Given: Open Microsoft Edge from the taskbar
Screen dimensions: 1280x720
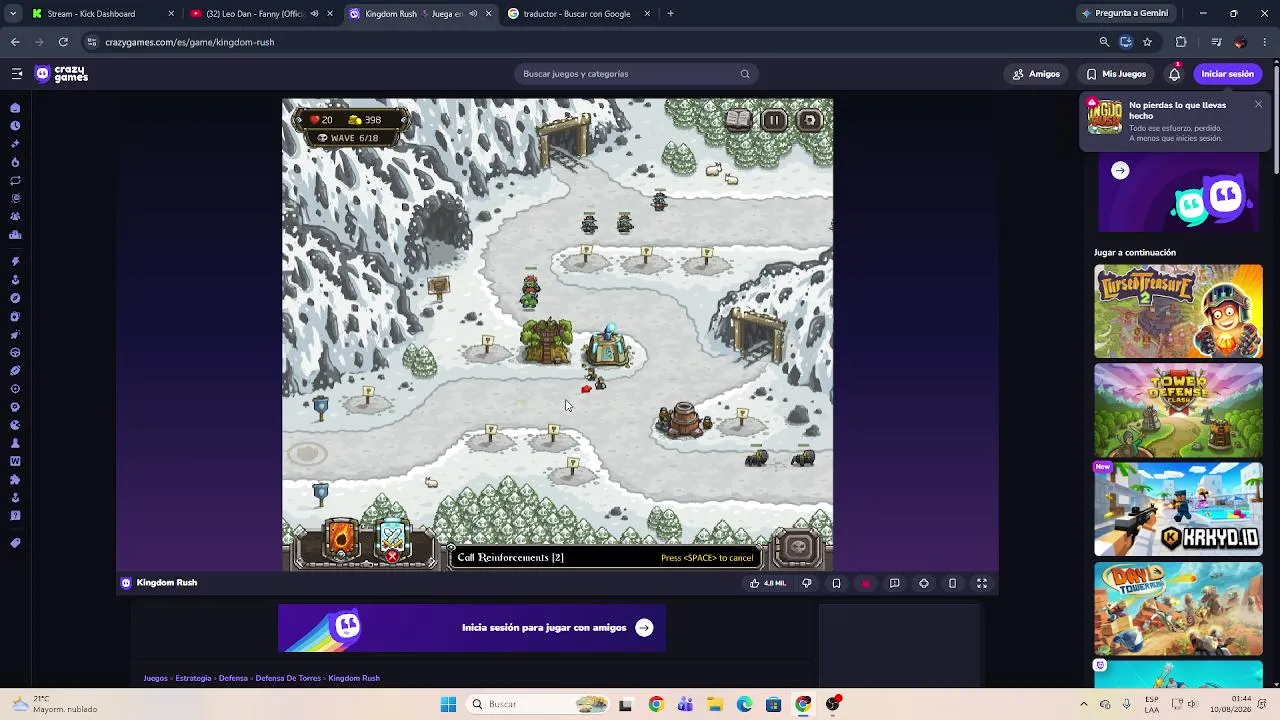Looking at the screenshot, I should pyautogui.click(x=744, y=705).
